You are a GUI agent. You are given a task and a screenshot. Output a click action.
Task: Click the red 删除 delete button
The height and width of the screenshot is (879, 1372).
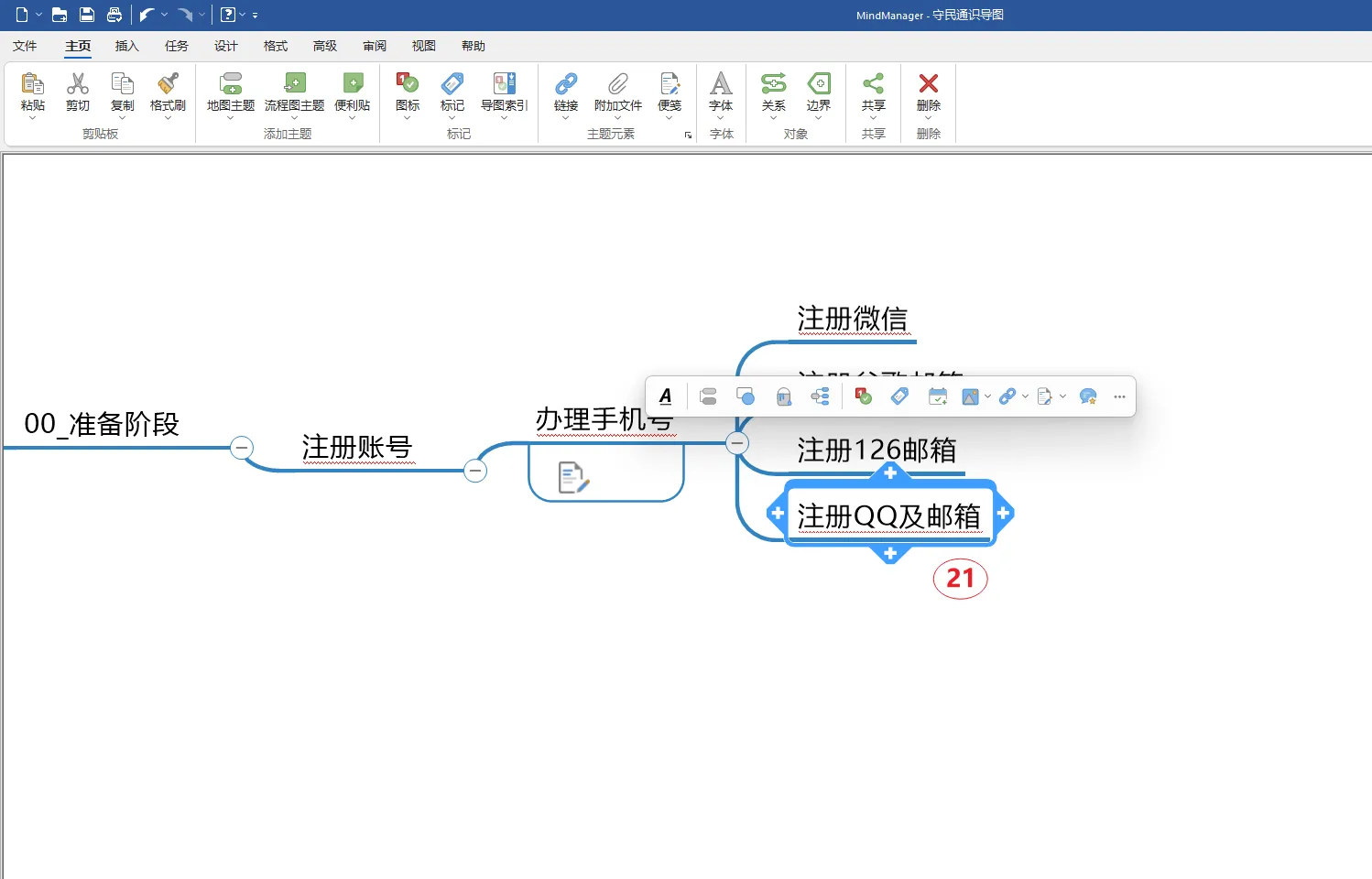click(x=929, y=94)
